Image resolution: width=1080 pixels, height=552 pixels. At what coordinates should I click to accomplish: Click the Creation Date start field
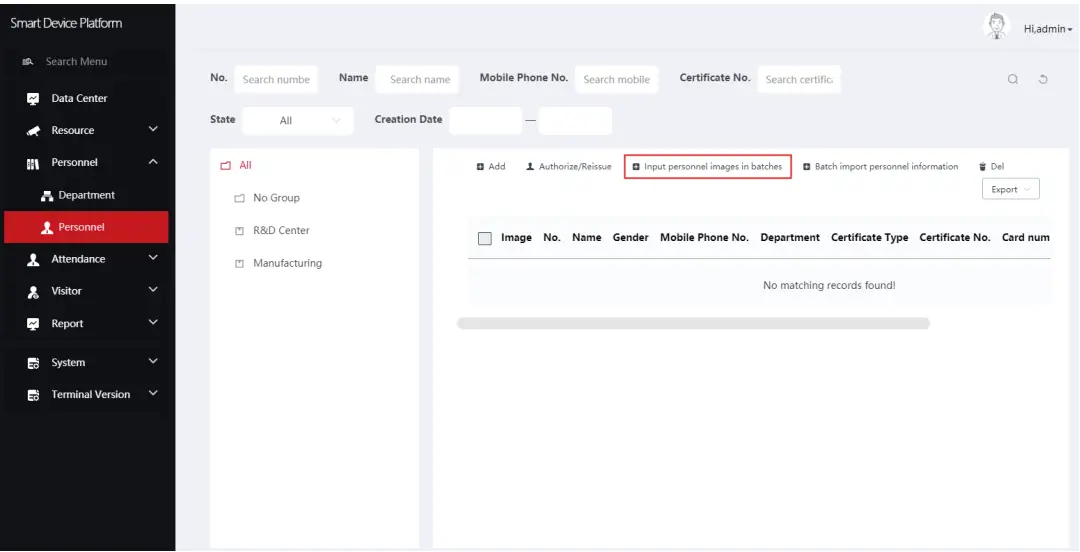tap(486, 121)
